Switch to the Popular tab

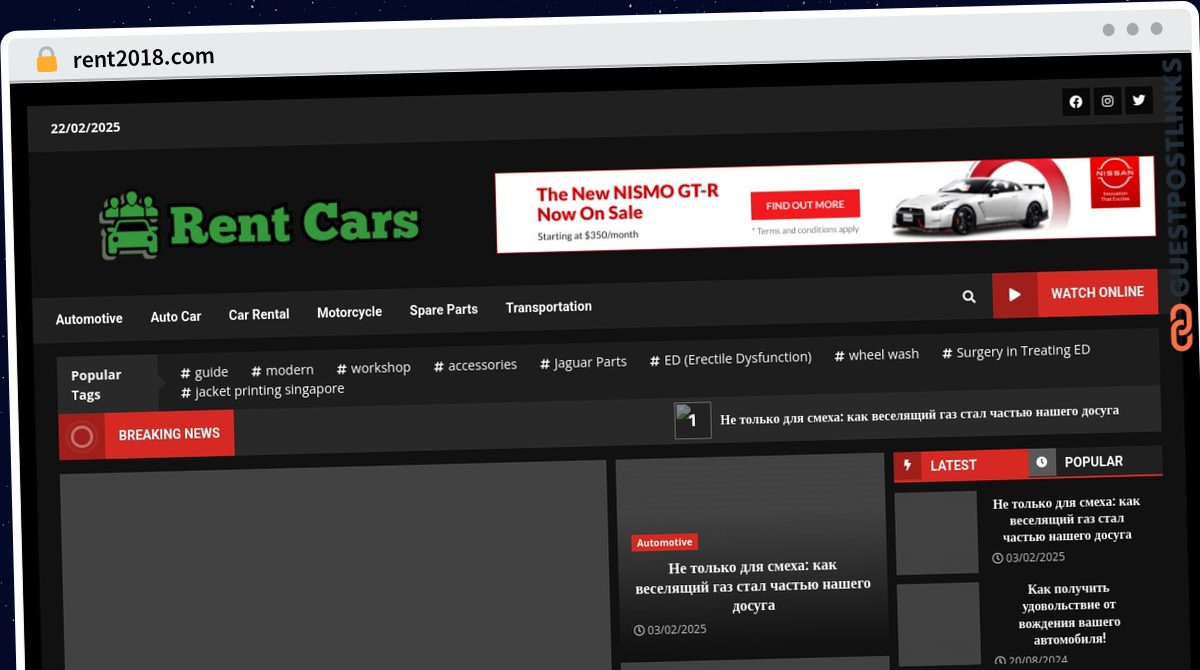(1094, 462)
